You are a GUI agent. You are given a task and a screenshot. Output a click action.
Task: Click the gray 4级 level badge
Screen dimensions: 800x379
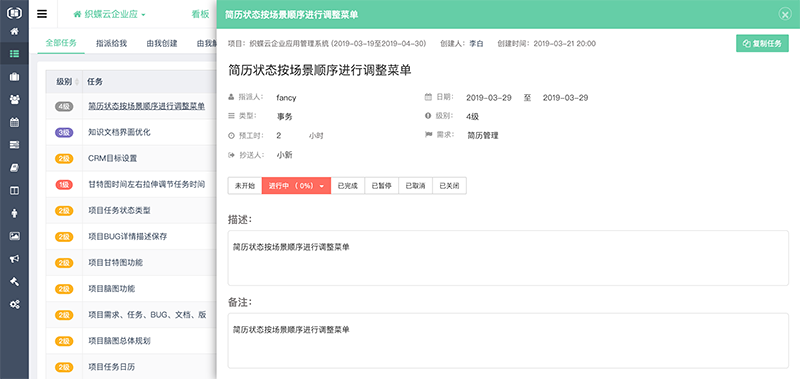(64, 106)
